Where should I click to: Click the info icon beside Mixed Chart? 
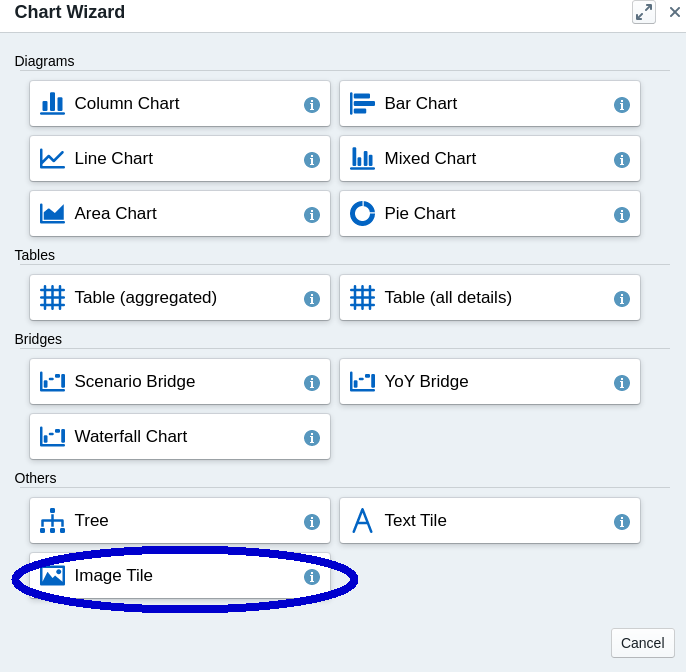click(622, 160)
